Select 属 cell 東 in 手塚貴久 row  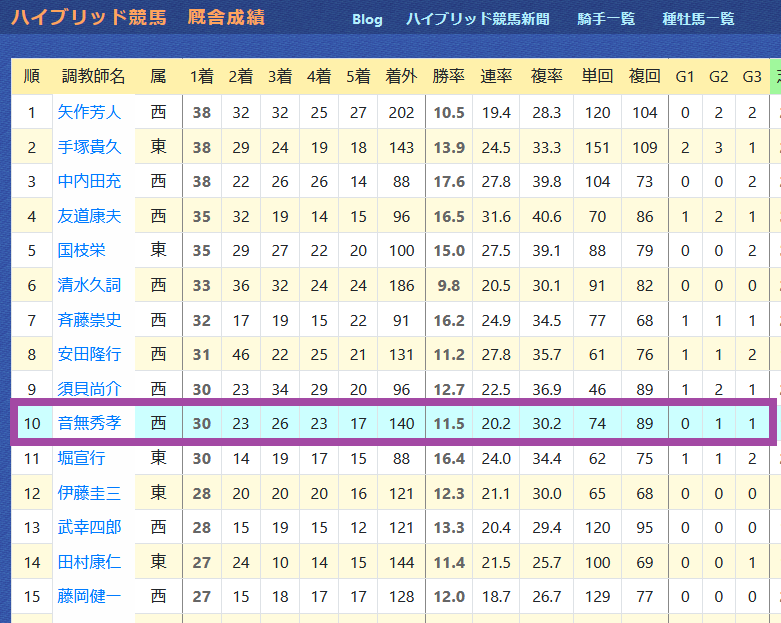[158, 147]
